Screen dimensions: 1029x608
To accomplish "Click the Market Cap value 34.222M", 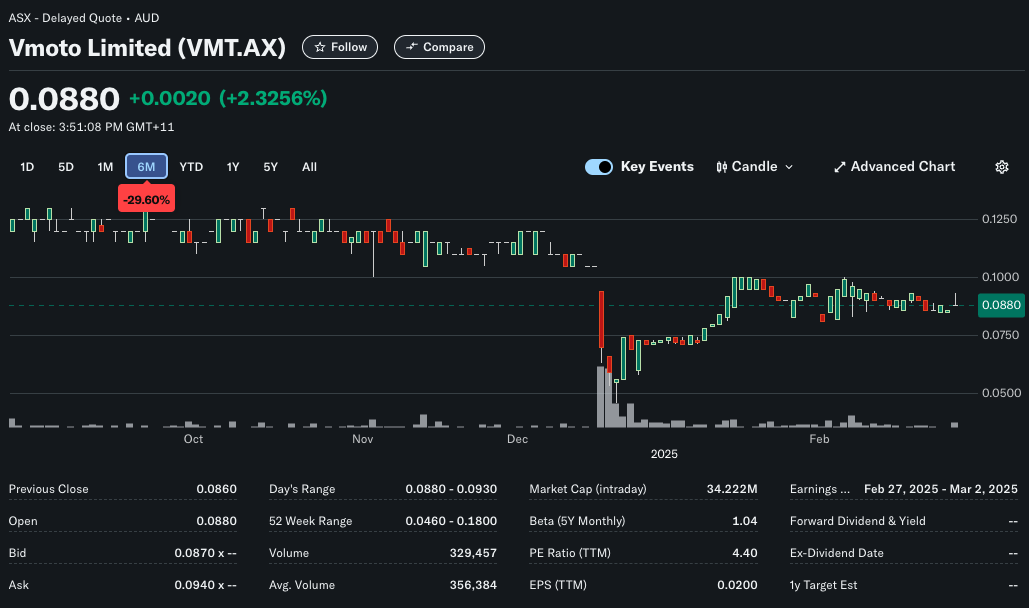I will click(x=732, y=489).
